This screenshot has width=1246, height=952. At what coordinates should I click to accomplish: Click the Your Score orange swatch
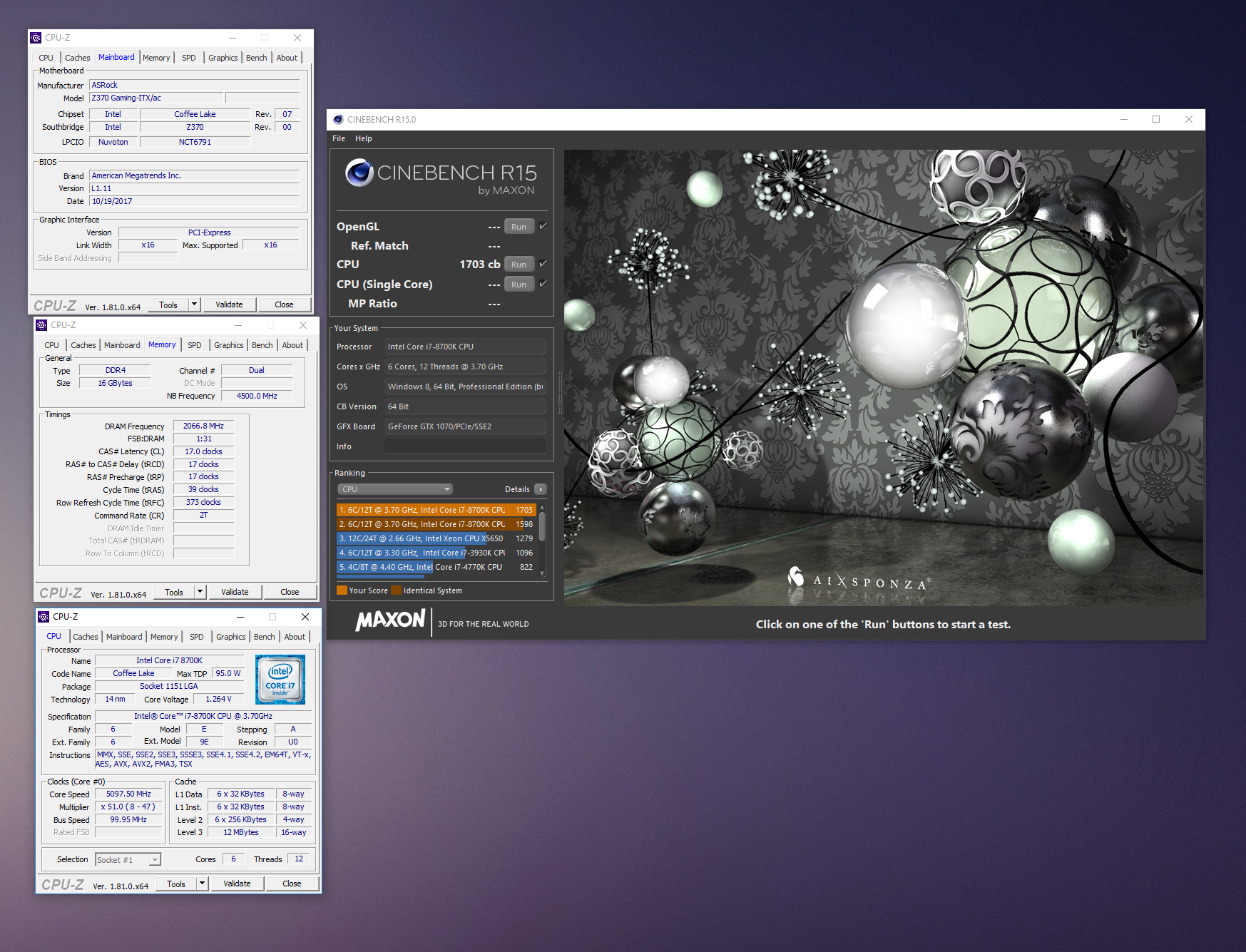342,590
